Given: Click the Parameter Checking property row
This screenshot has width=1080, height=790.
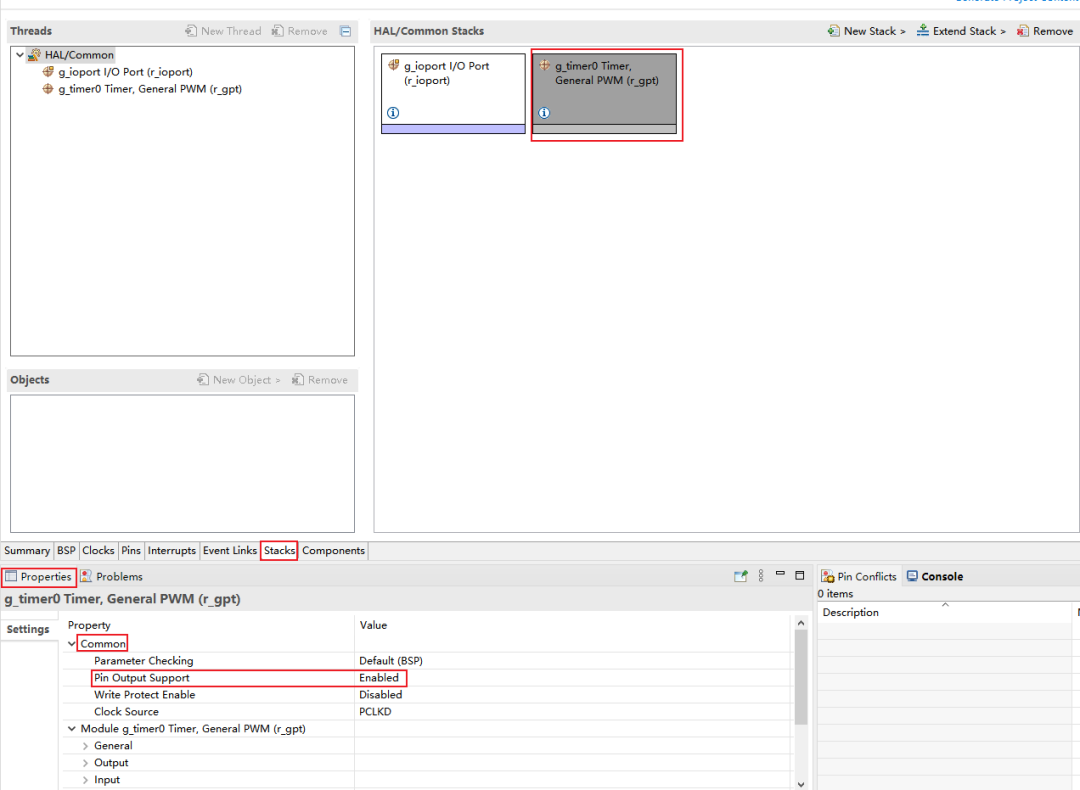Looking at the screenshot, I should (x=427, y=661).
